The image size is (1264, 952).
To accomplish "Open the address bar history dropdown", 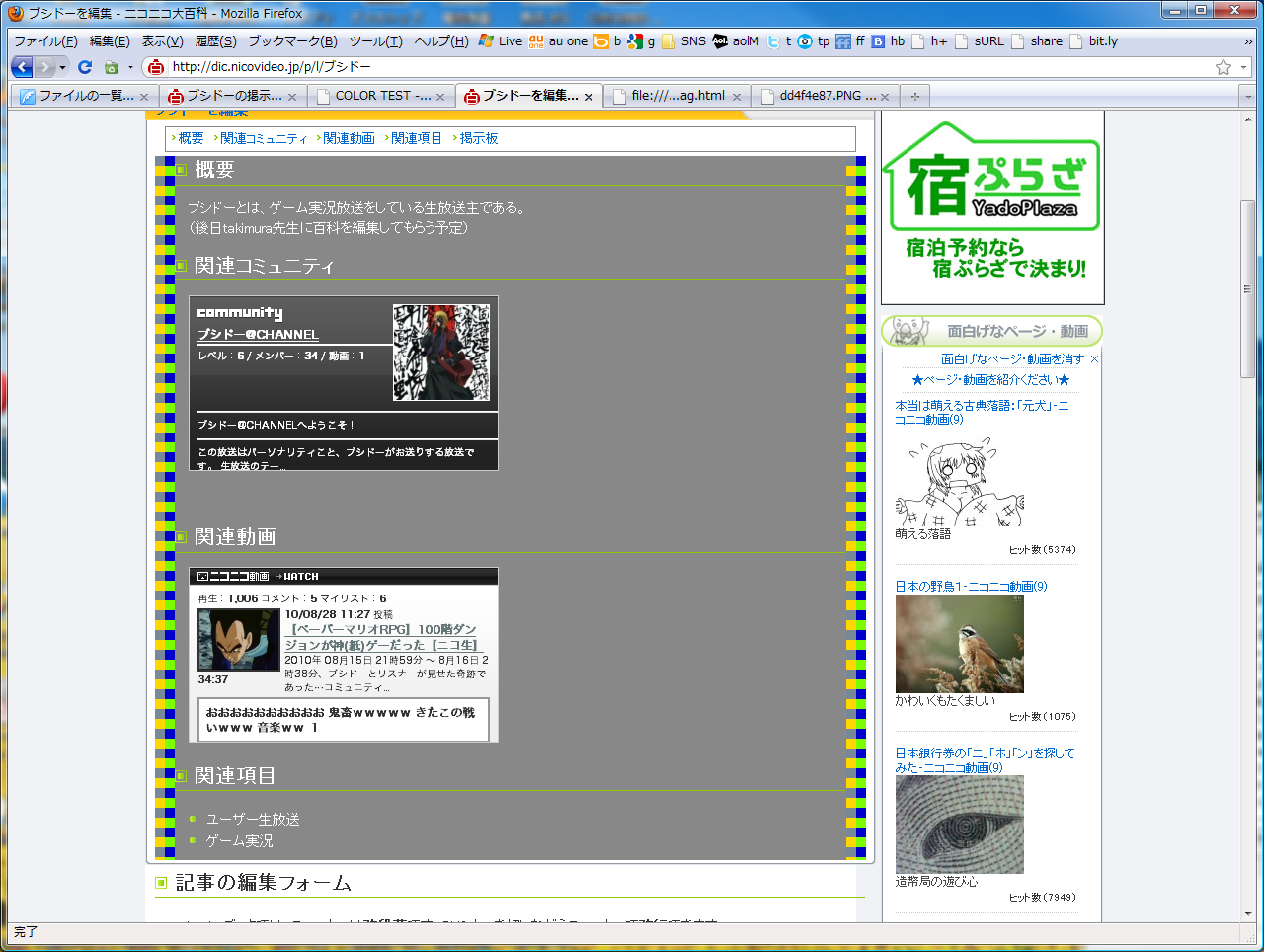I will click(x=1243, y=67).
